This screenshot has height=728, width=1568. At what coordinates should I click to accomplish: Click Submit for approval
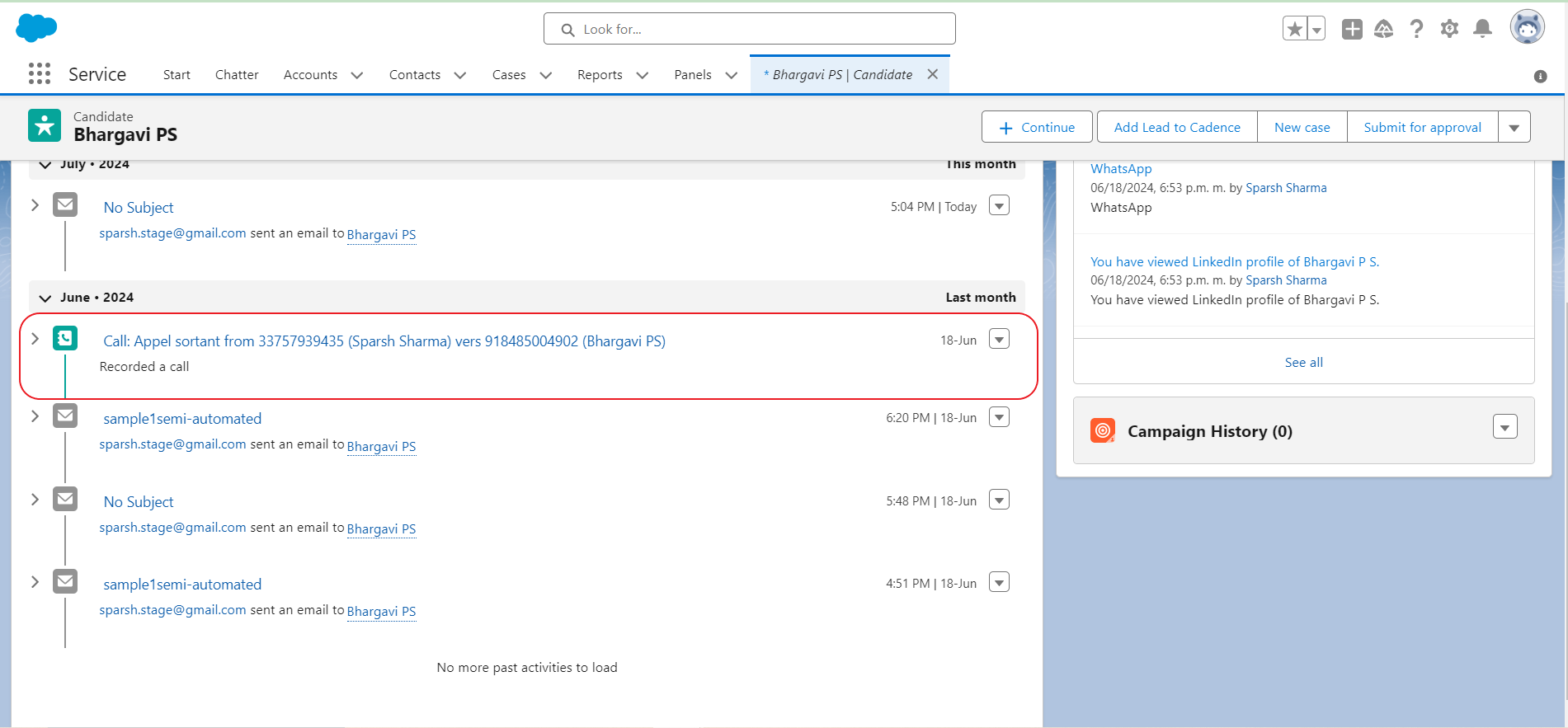[x=1422, y=127]
